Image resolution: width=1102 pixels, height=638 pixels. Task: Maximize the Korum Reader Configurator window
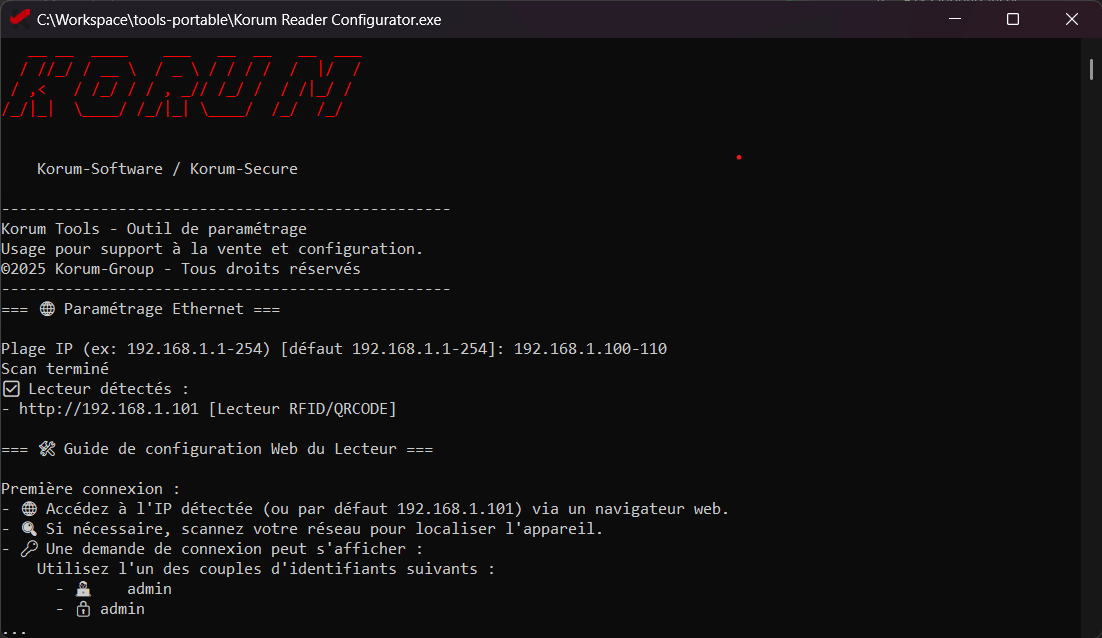pyautogui.click(x=1013, y=19)
